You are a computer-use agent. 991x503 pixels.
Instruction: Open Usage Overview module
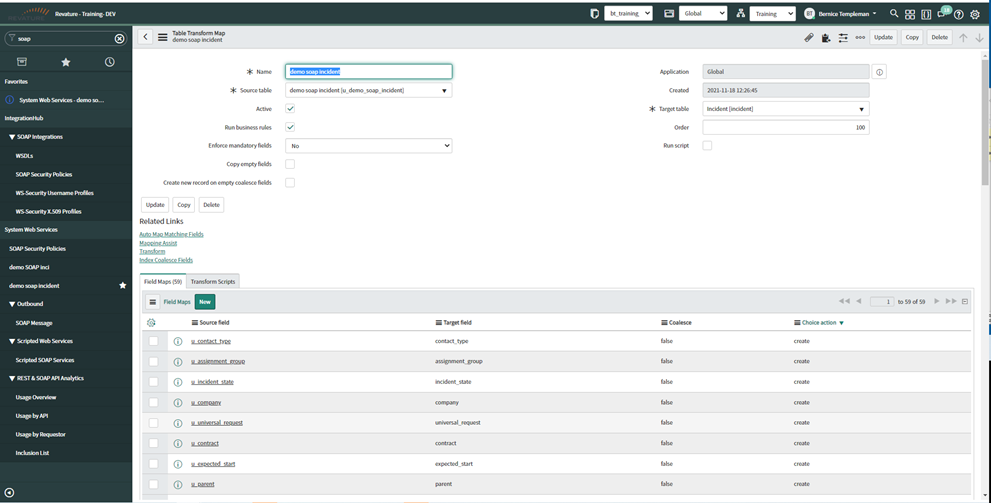(36, 397)
